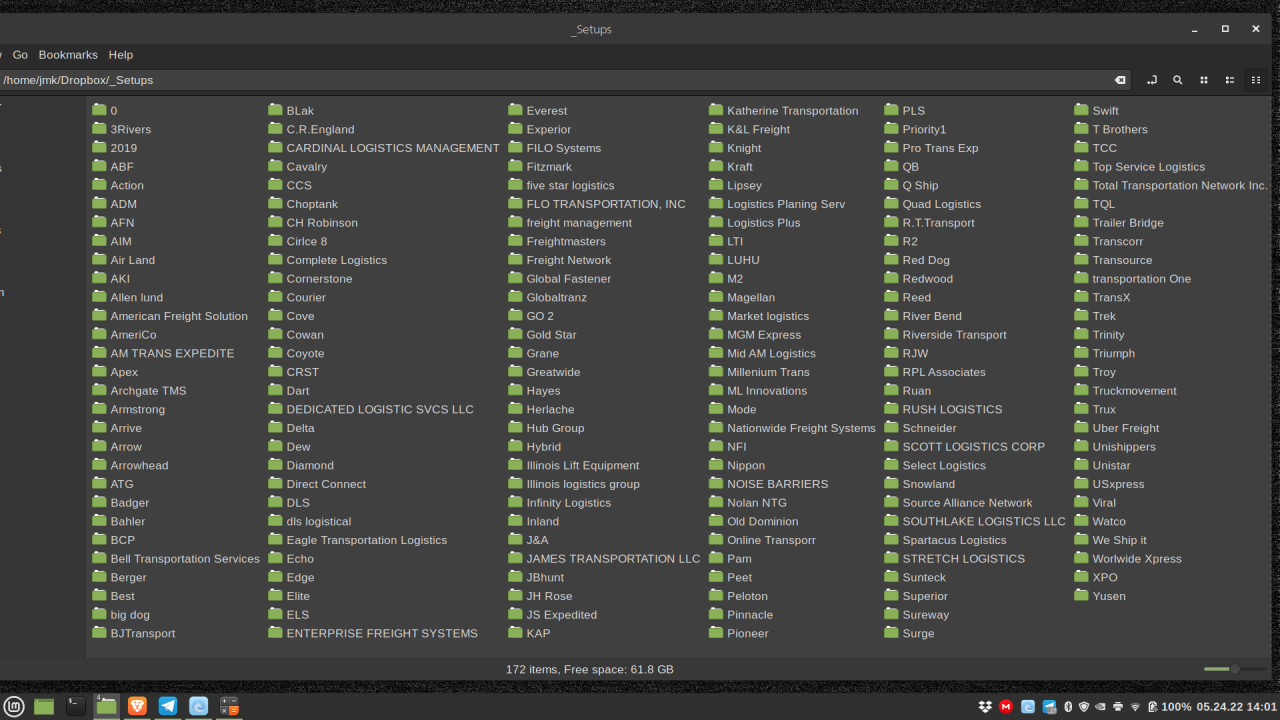
Task: Select the Katherine Transportation folder
Action: click(x=784, y=111)
